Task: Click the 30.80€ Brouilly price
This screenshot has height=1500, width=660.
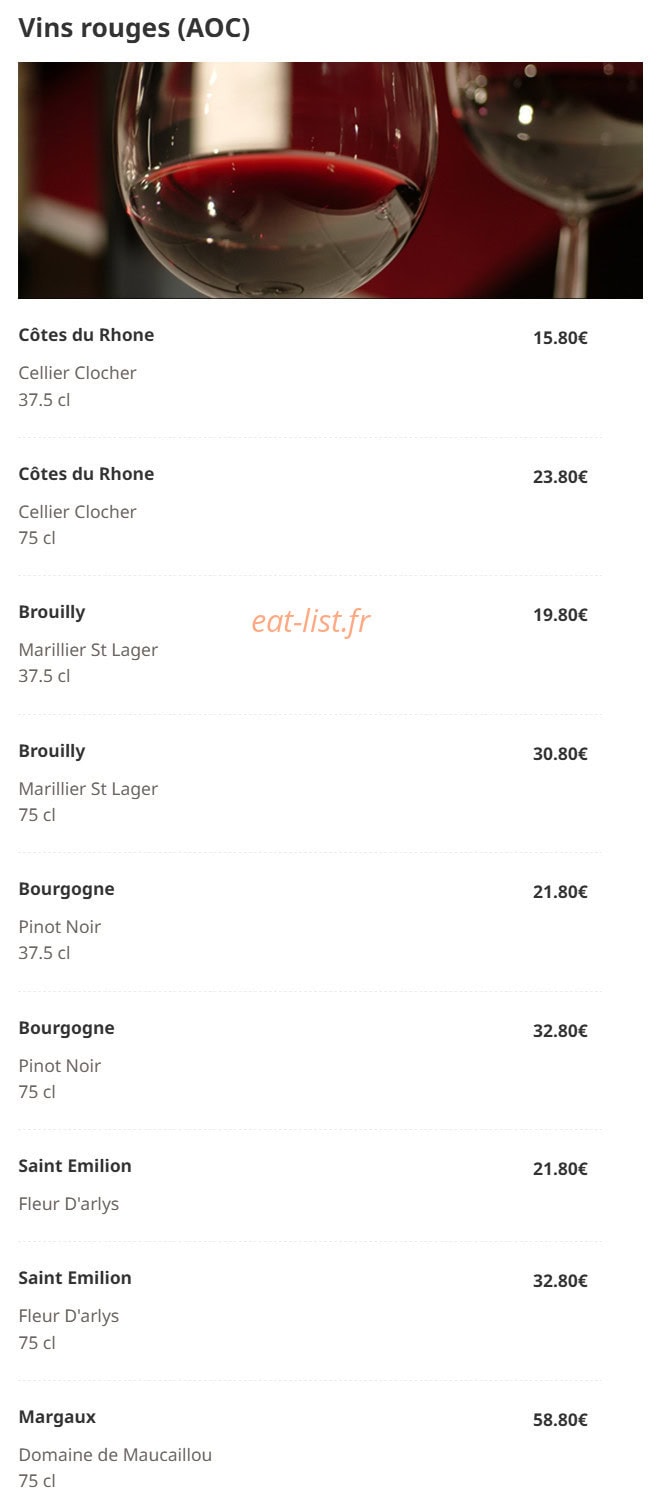Action: pyautogui.click(x=560, y=754)
